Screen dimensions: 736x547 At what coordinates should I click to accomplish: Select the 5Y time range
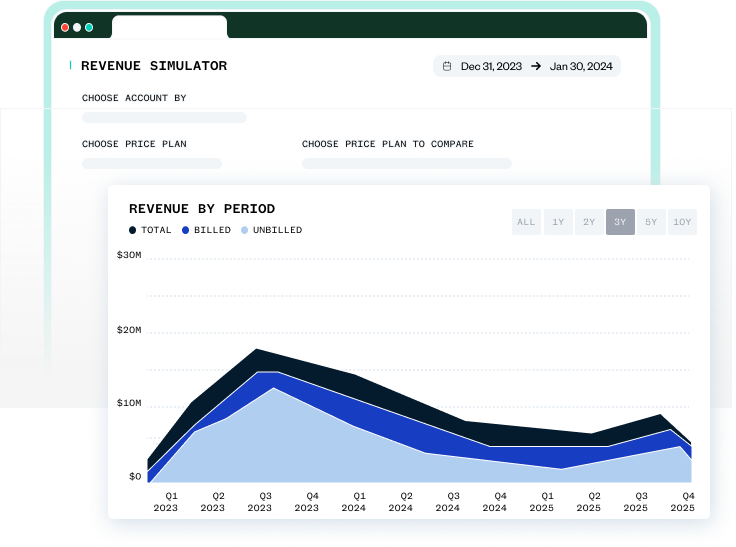point(651,222)
